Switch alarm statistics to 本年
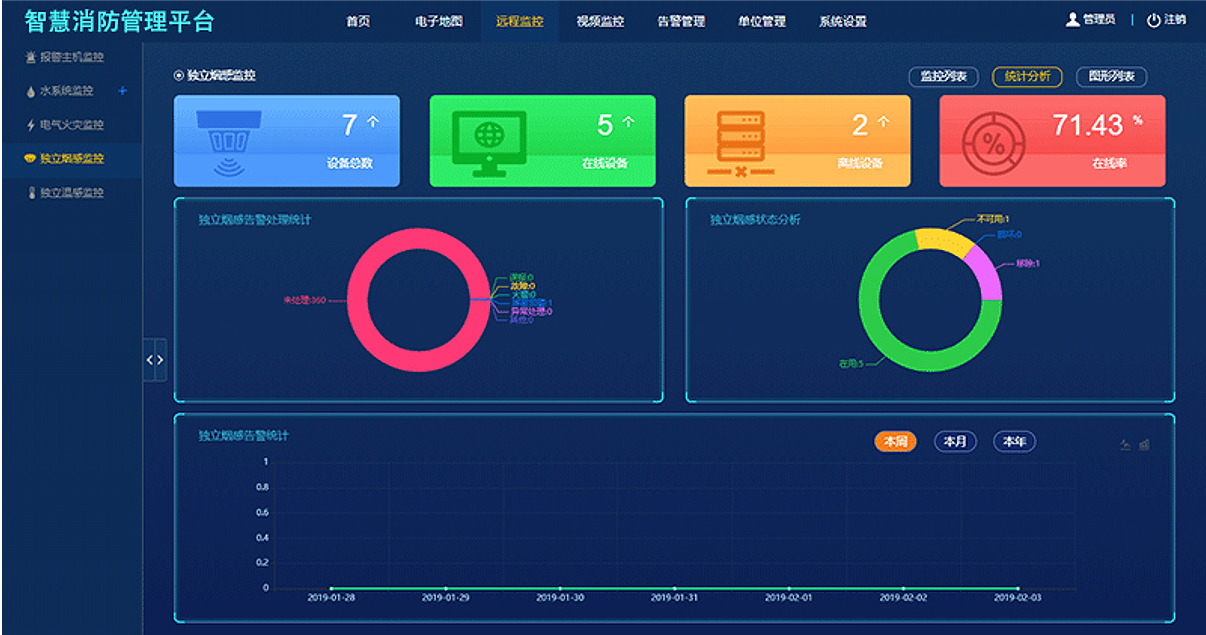 (1014, 442)
